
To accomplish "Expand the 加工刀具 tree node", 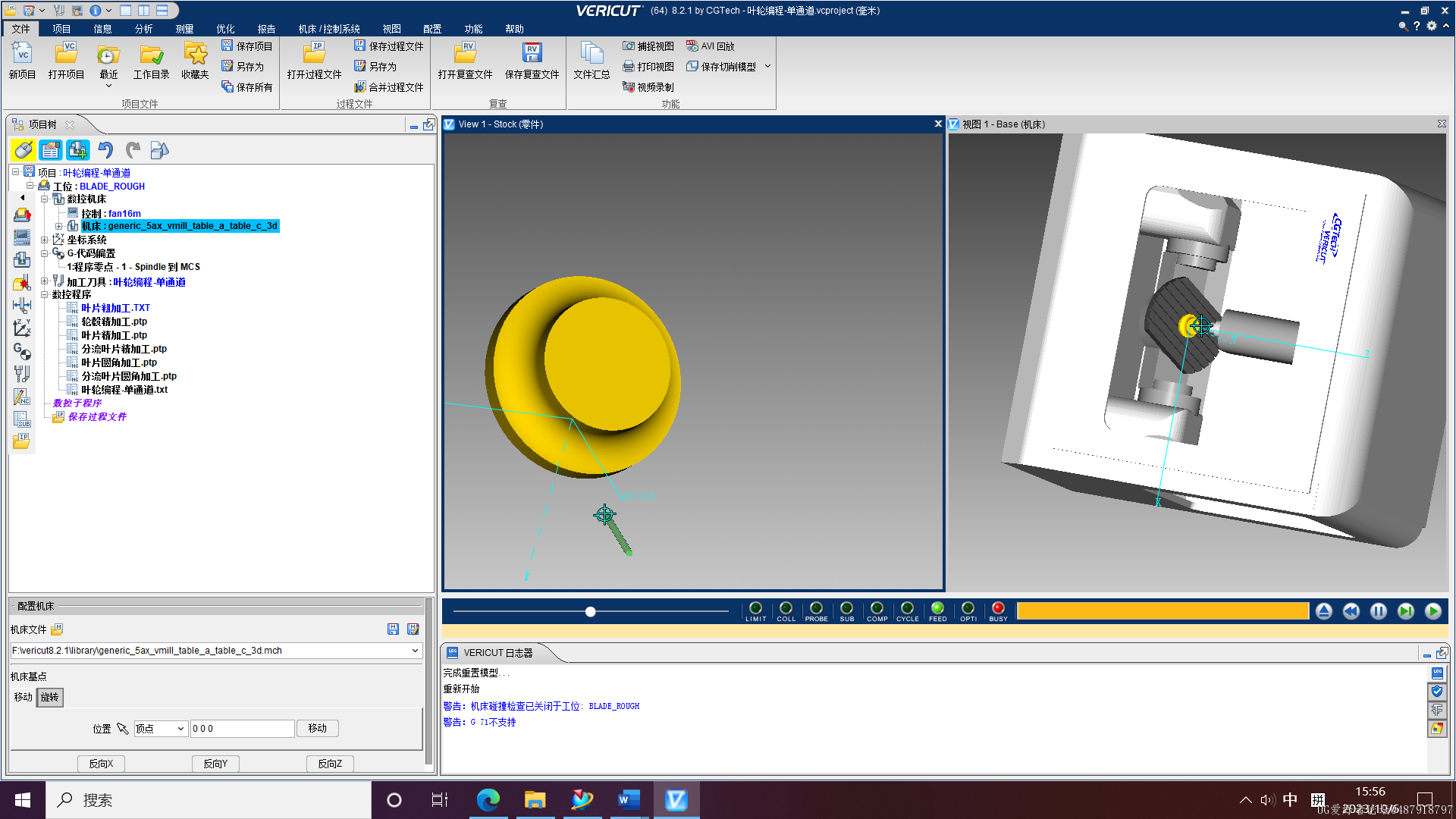I will point(44,281).
